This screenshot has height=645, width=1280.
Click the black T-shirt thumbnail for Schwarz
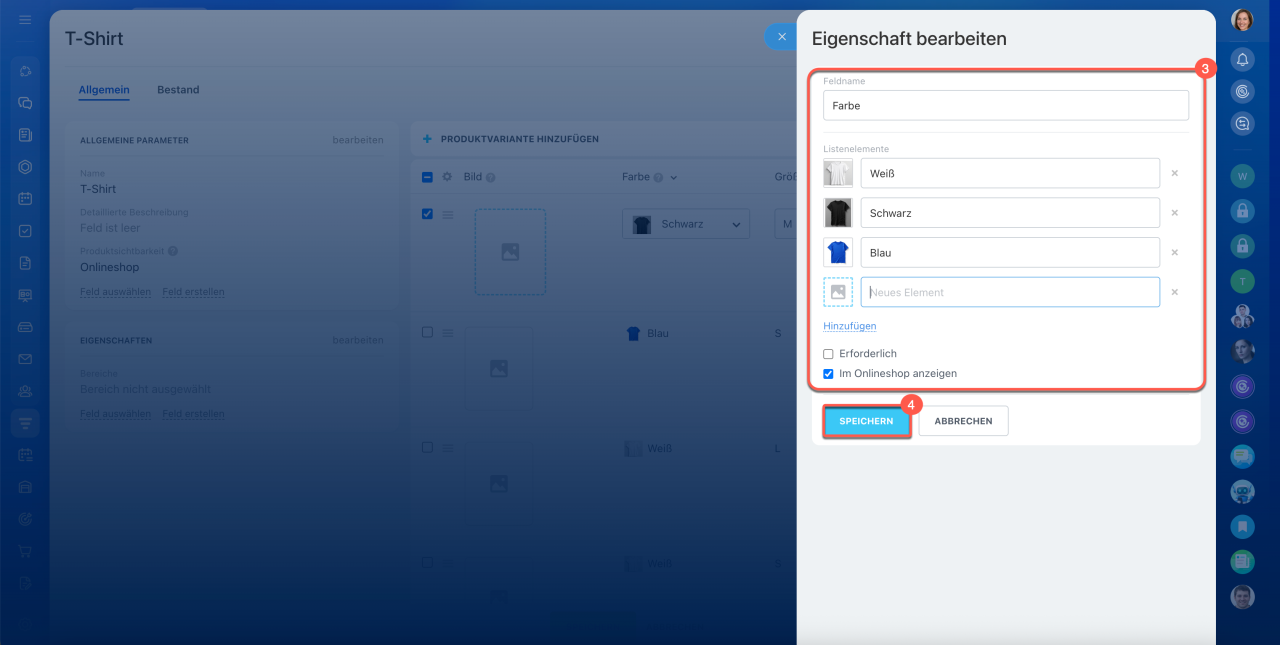tap(838, 213)
